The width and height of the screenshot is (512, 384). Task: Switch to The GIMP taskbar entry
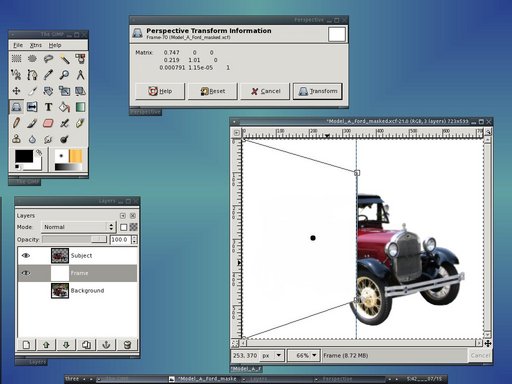click(131, 379)
